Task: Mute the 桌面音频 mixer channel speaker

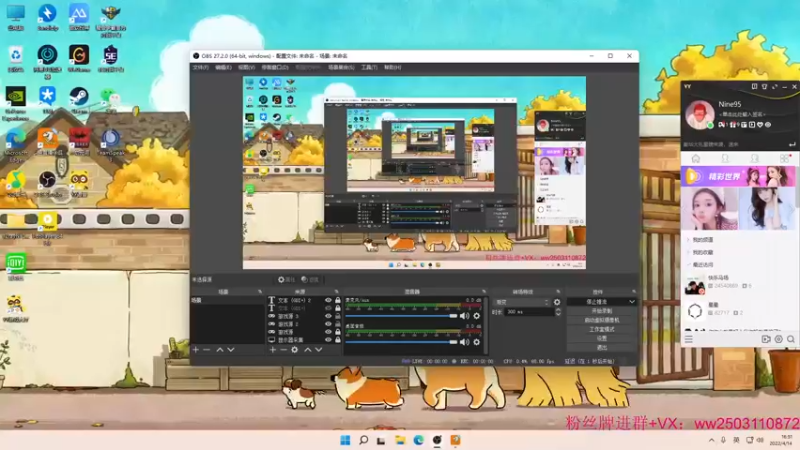Action: [x=464, y=342]
